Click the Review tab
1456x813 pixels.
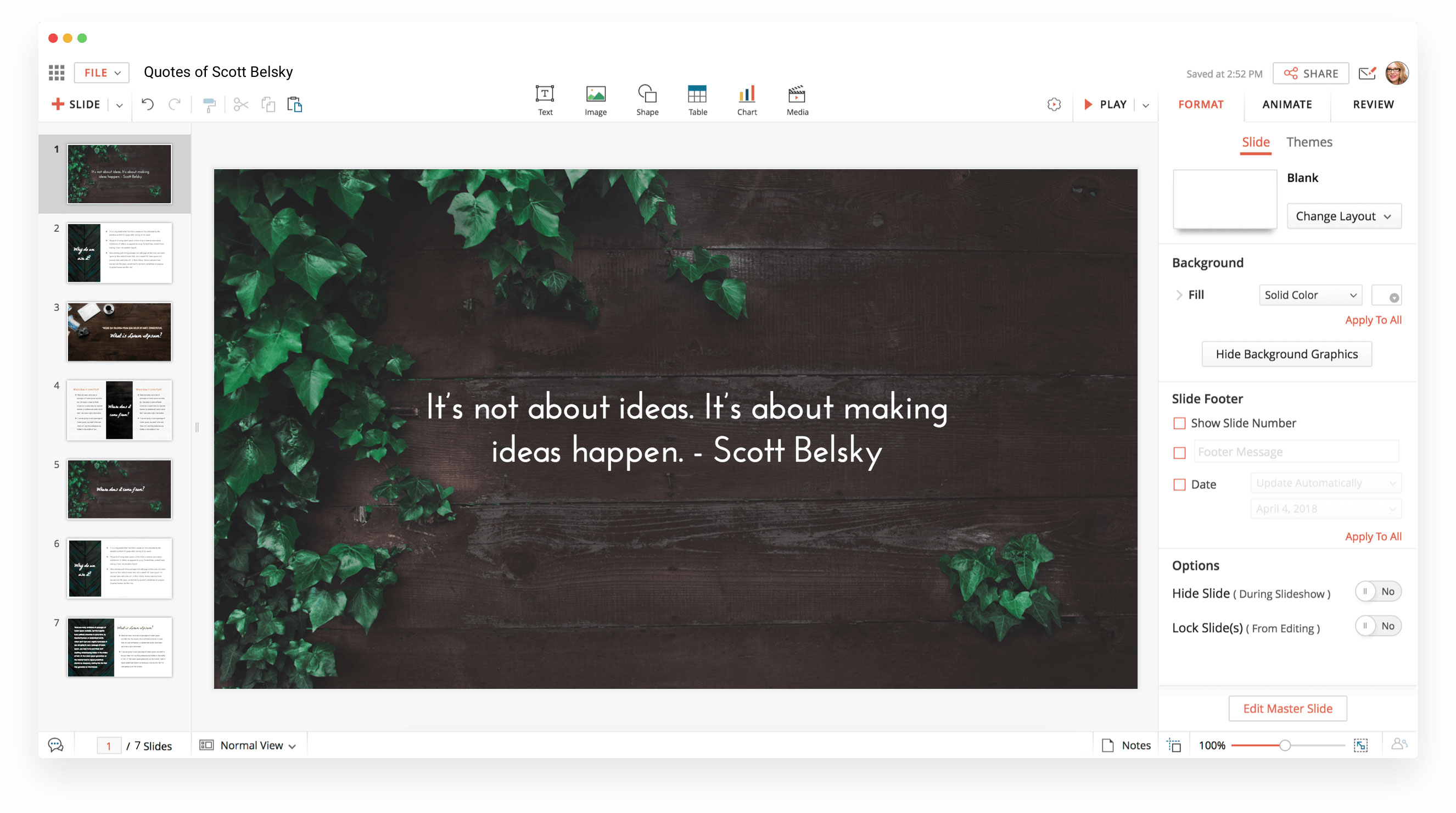pos(1373,103)
